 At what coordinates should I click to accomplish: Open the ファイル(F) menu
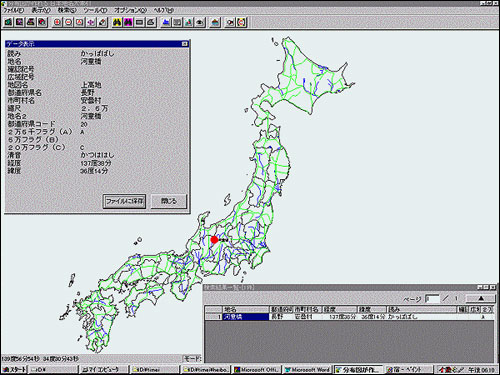tap(13, 10)
